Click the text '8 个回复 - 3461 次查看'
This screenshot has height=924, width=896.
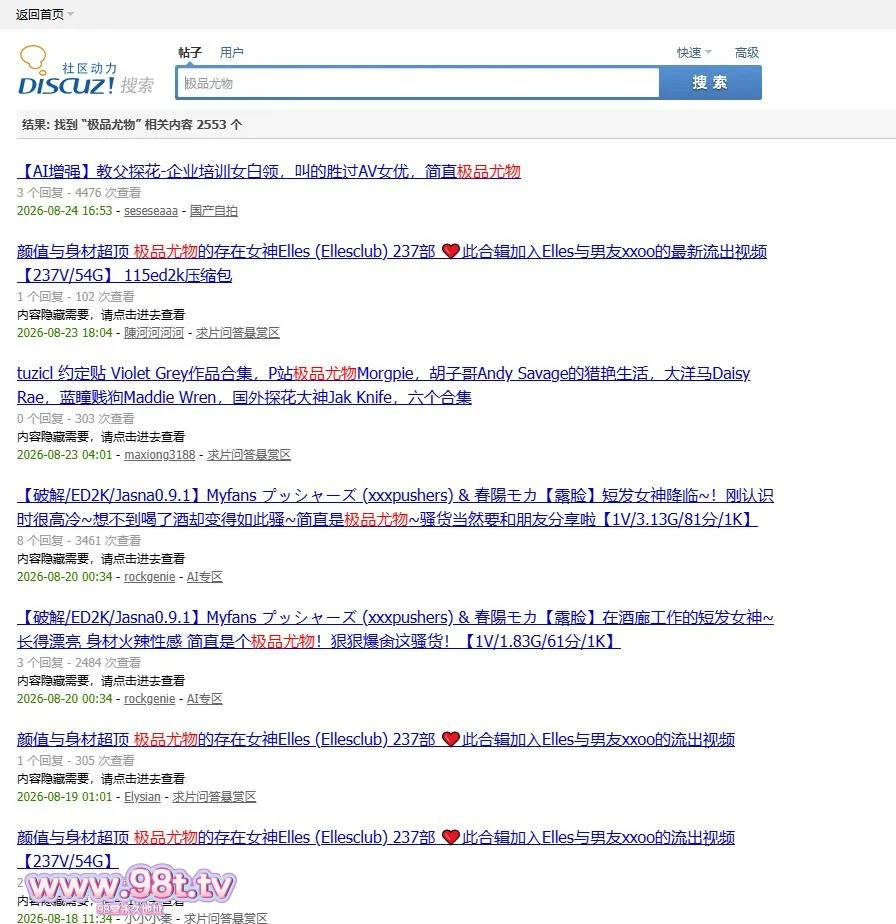79,540
